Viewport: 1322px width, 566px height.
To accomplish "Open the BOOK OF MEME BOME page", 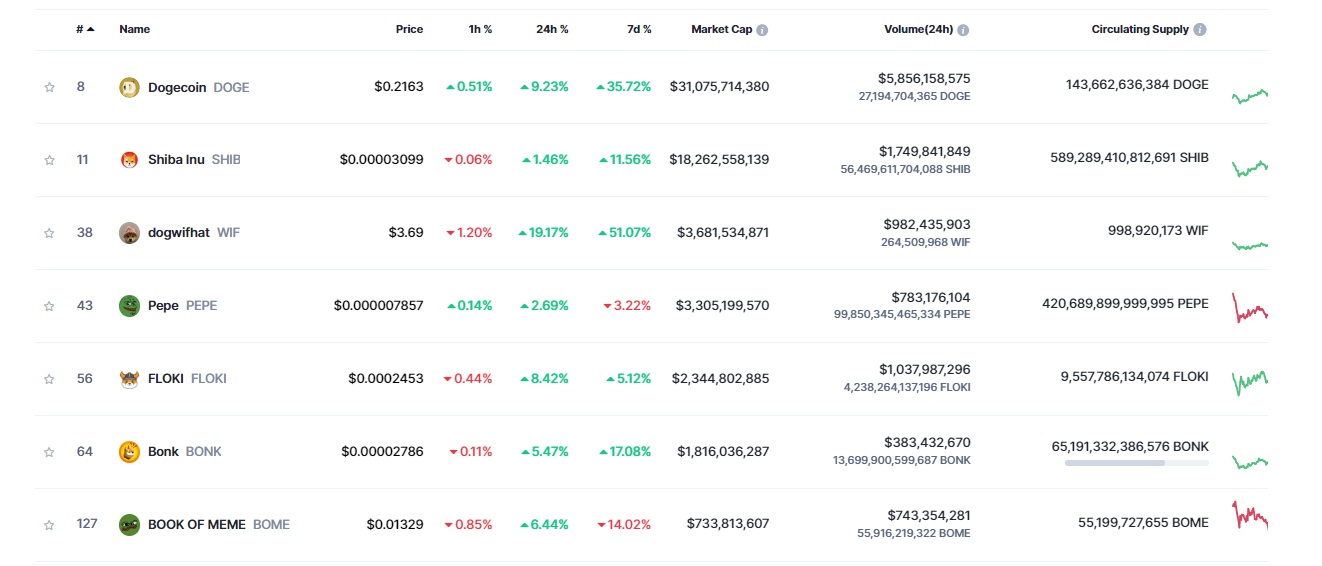I will tap(219, 525).
